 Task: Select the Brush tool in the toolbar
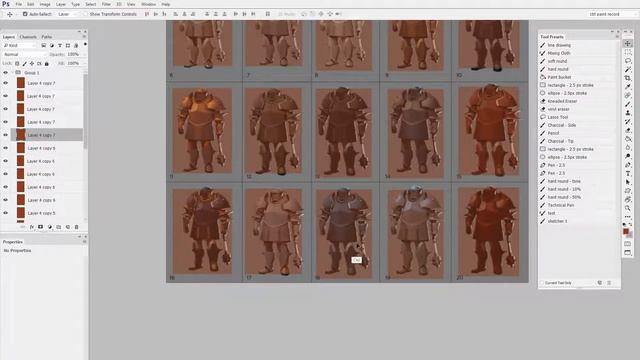(x=627, y=104)
